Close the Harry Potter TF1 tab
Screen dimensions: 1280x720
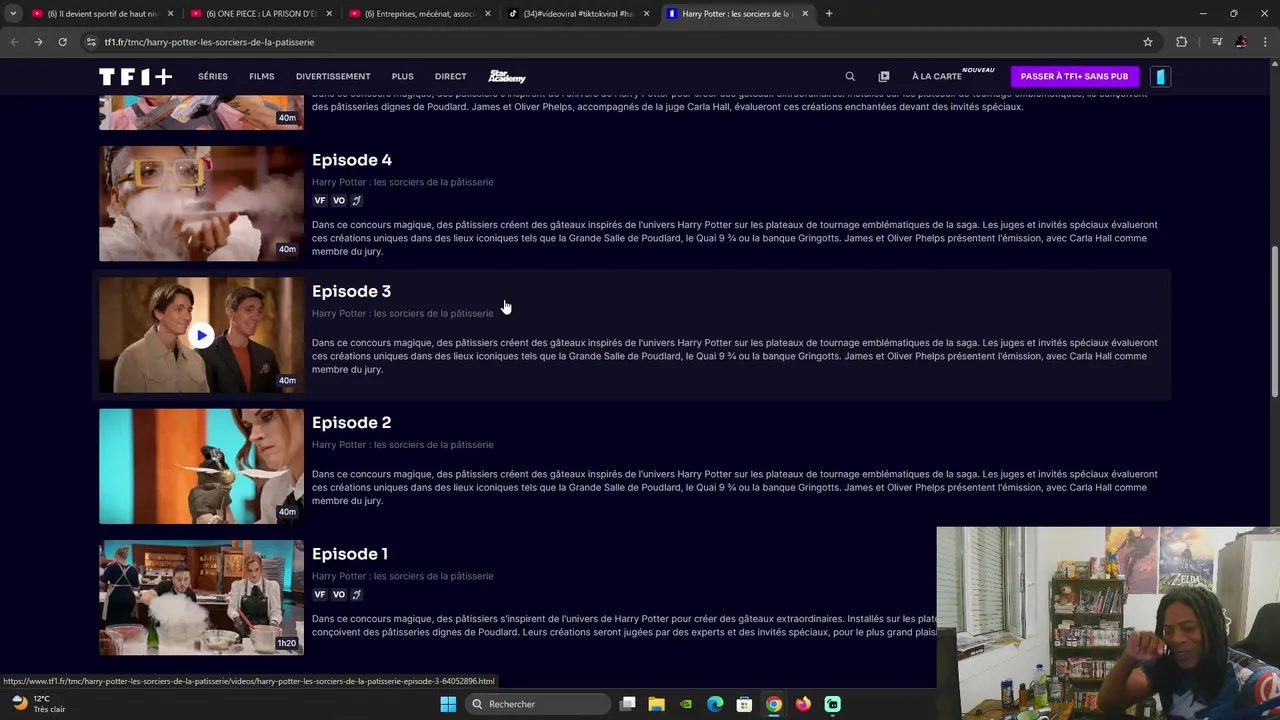coord(805,14)
